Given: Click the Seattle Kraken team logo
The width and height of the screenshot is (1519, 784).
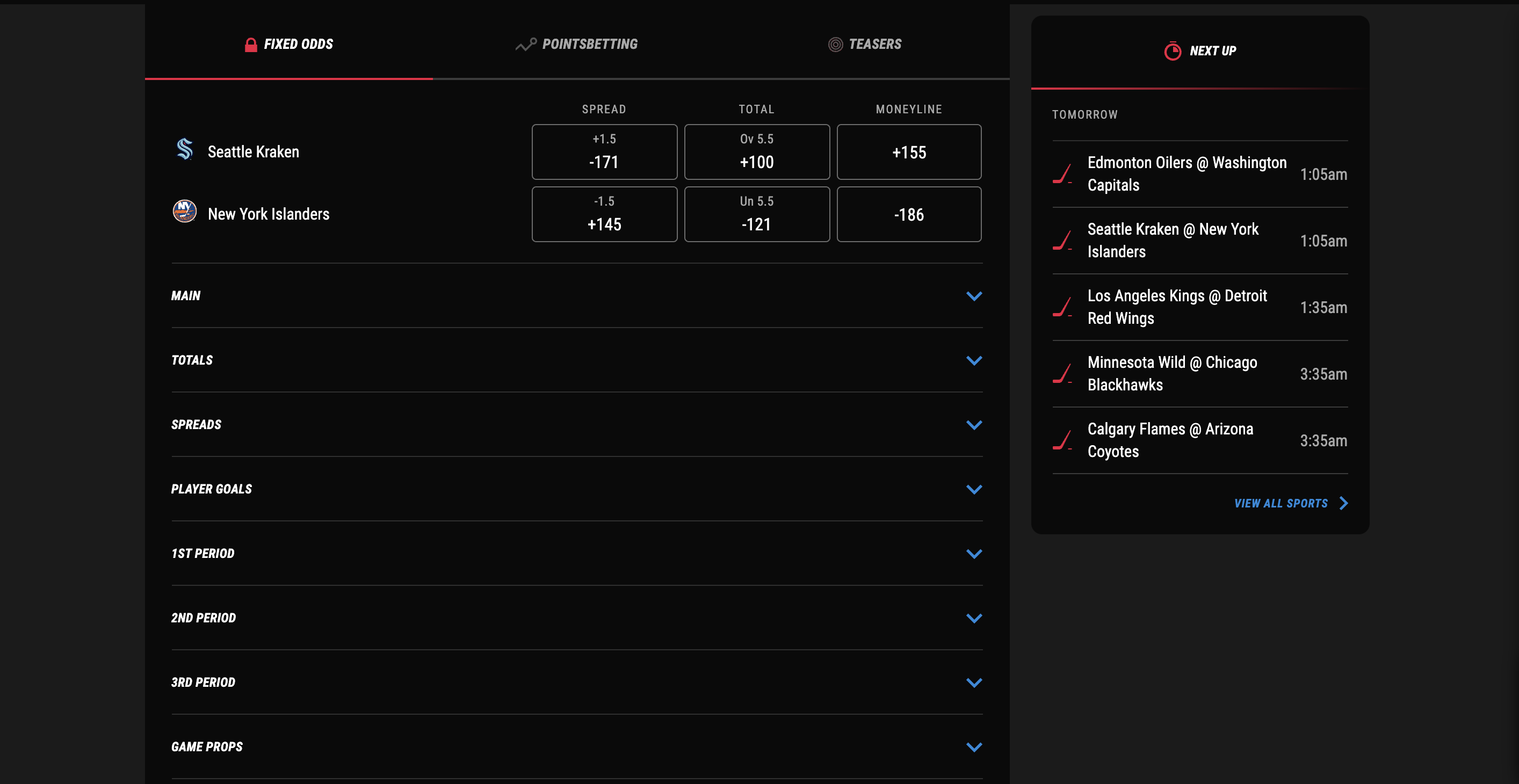Looking at the screenshot, I should (185, 150).
